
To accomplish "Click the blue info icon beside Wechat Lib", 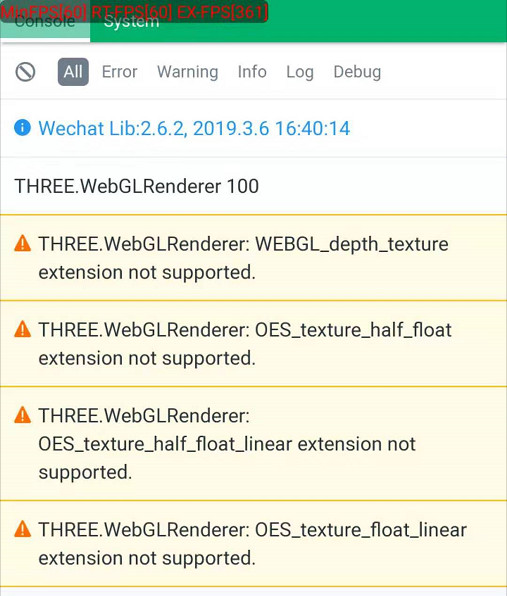I will (22, 127).
